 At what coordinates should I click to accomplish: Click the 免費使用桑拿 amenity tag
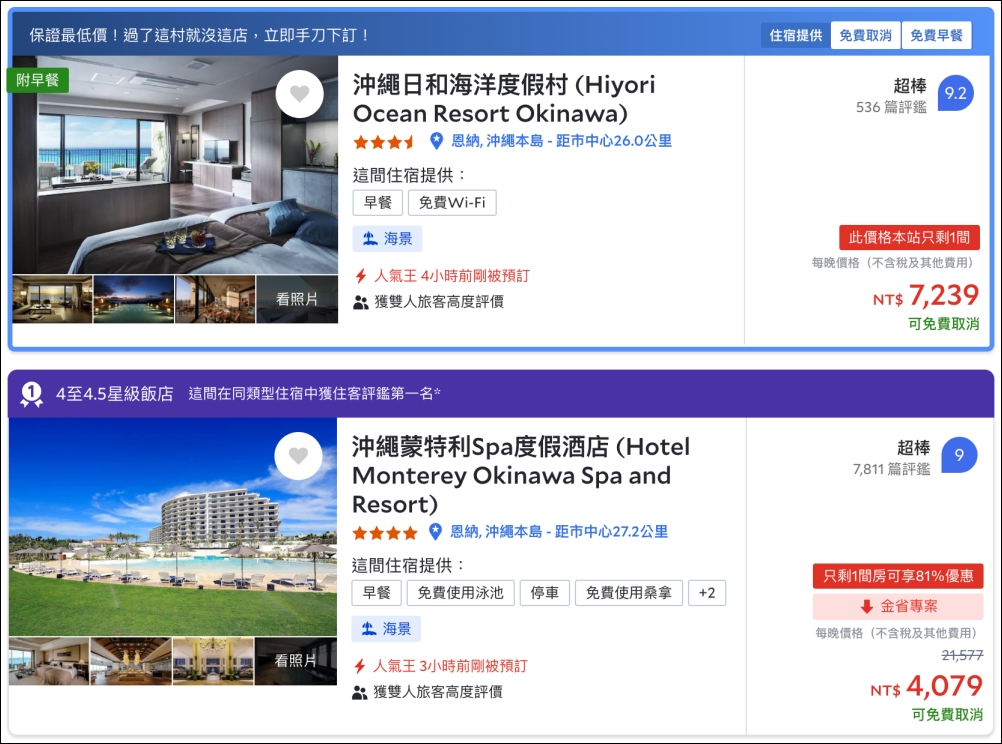tap(629, 593)
